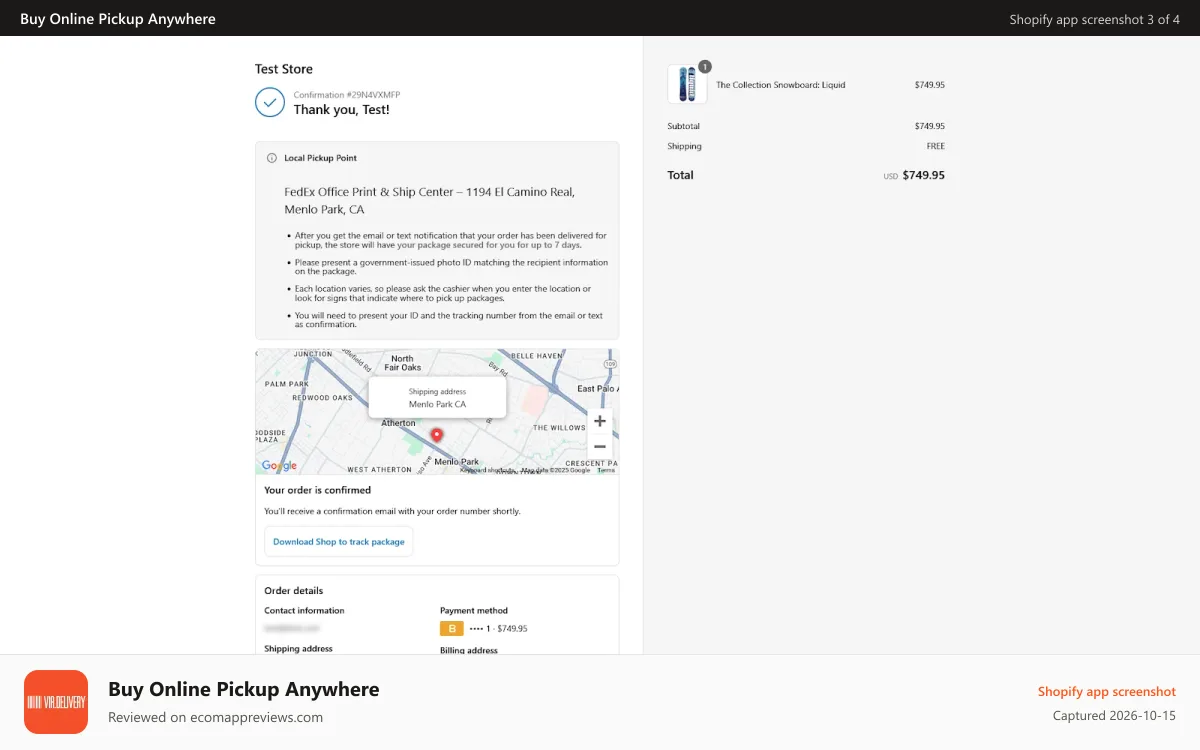Open the map Terms link
The image size is (1200, 750).
click(x=606, y=470)
